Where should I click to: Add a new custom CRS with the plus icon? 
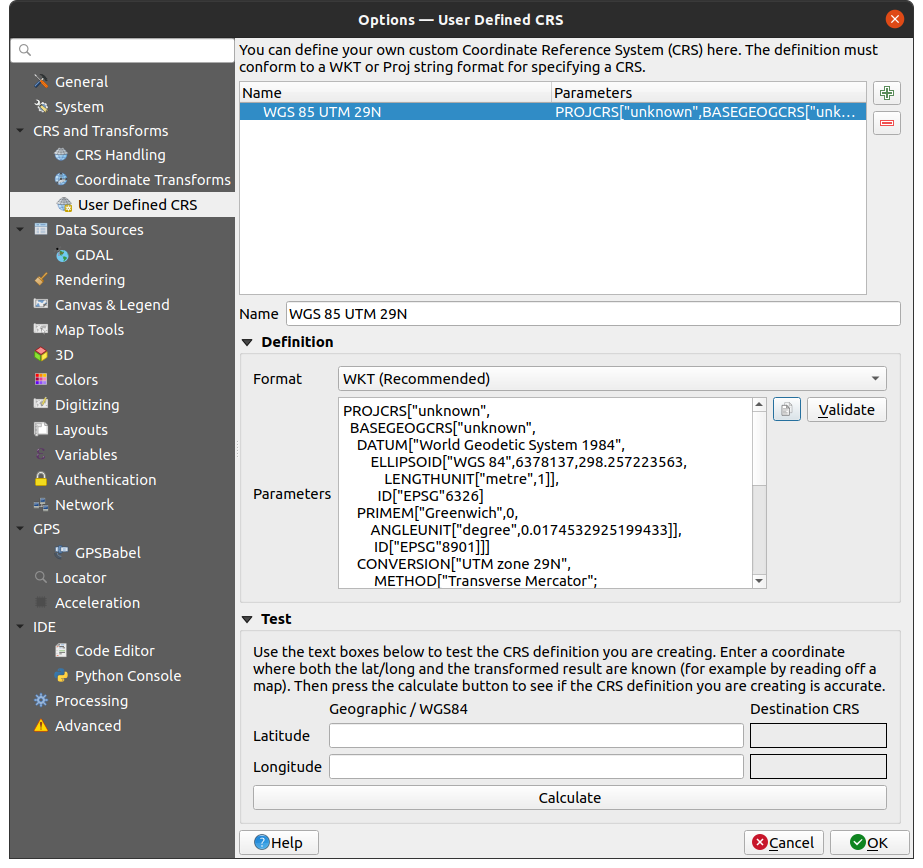[886, 92]
